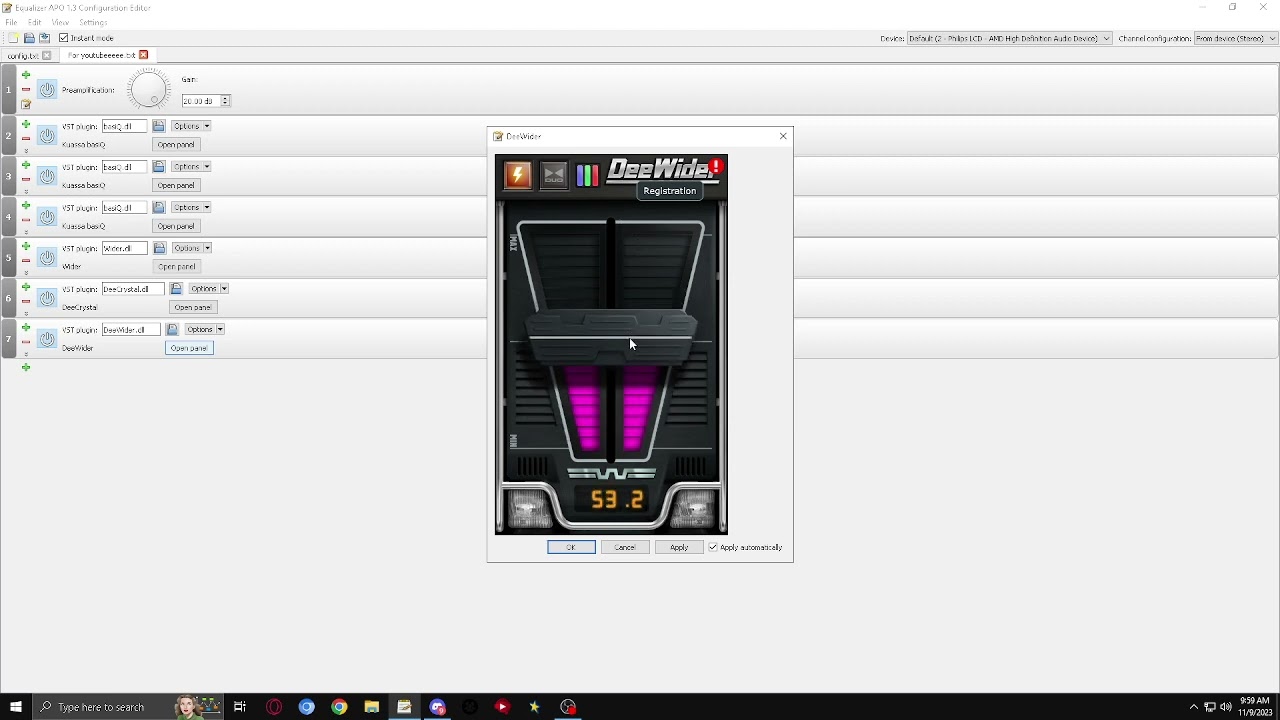Click the Open file toolbar icon

[29, 38]
